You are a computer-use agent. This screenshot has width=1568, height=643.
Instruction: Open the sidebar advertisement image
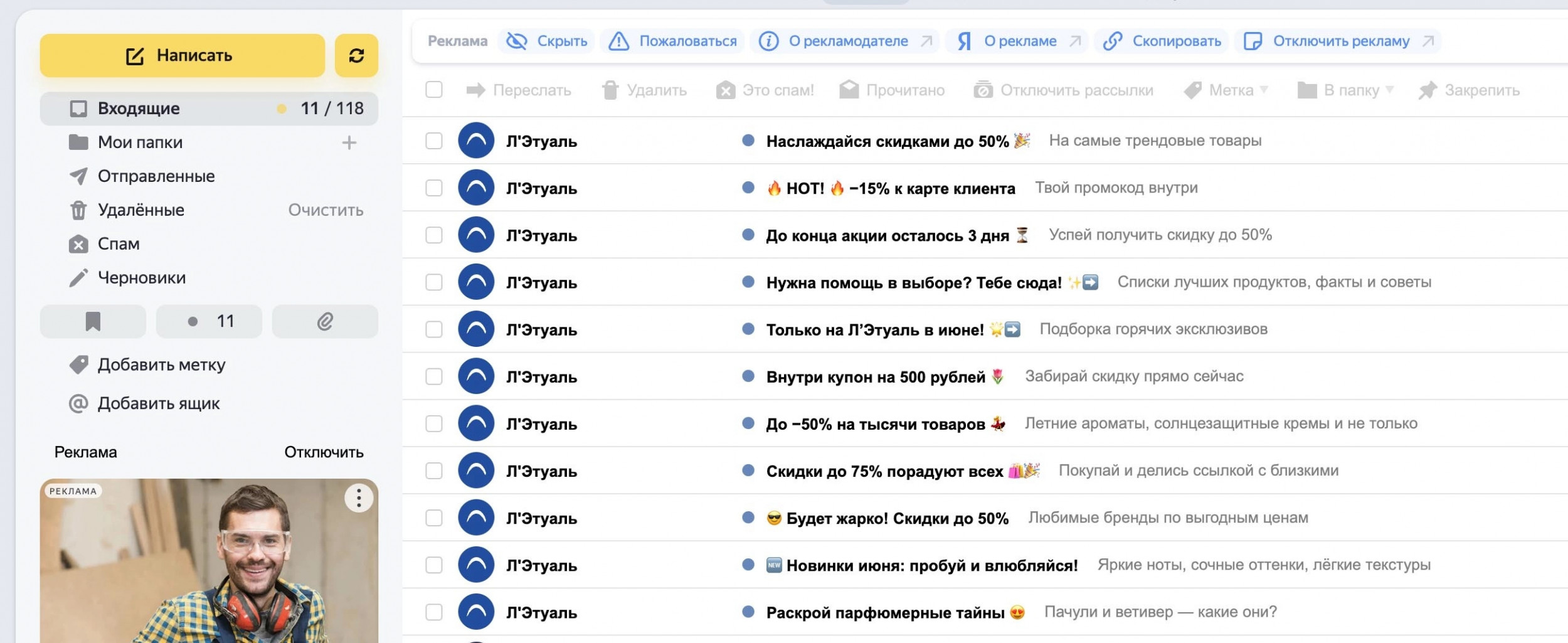click(209, 561)
